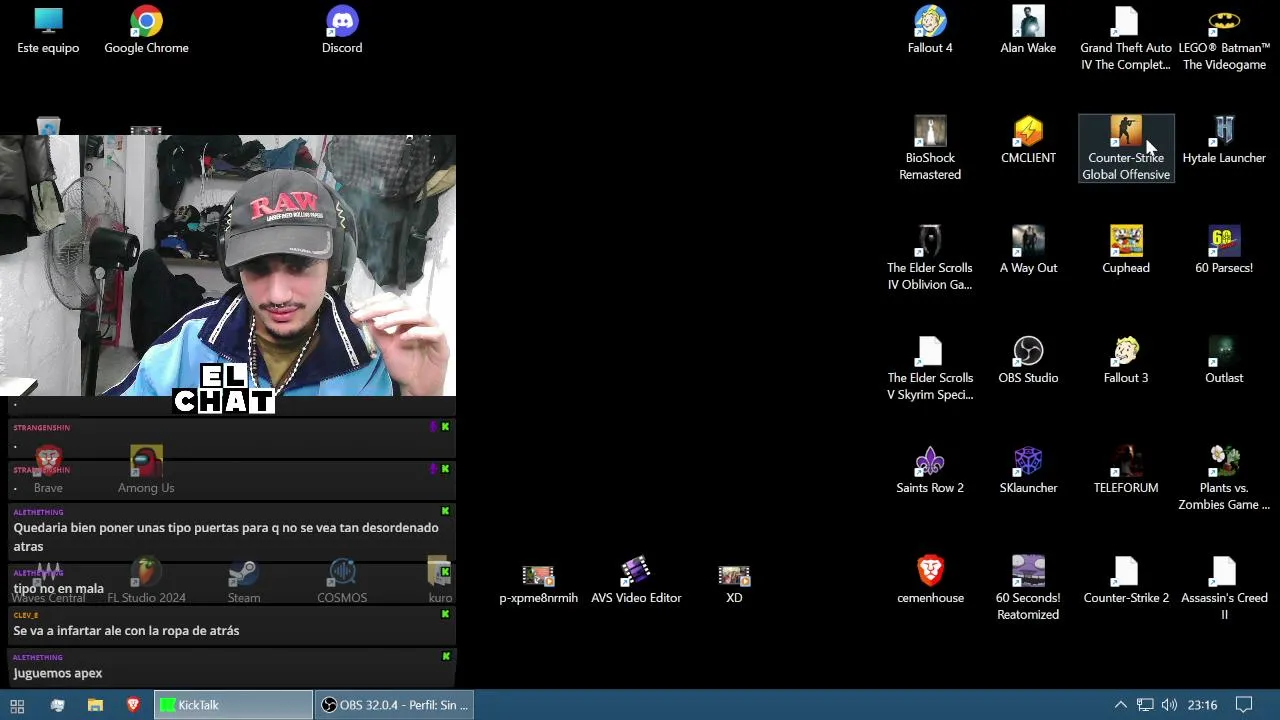This screenshot has height=720, width=1280.
Task: Show hidden system tray icons
Action: point(1121,705)
